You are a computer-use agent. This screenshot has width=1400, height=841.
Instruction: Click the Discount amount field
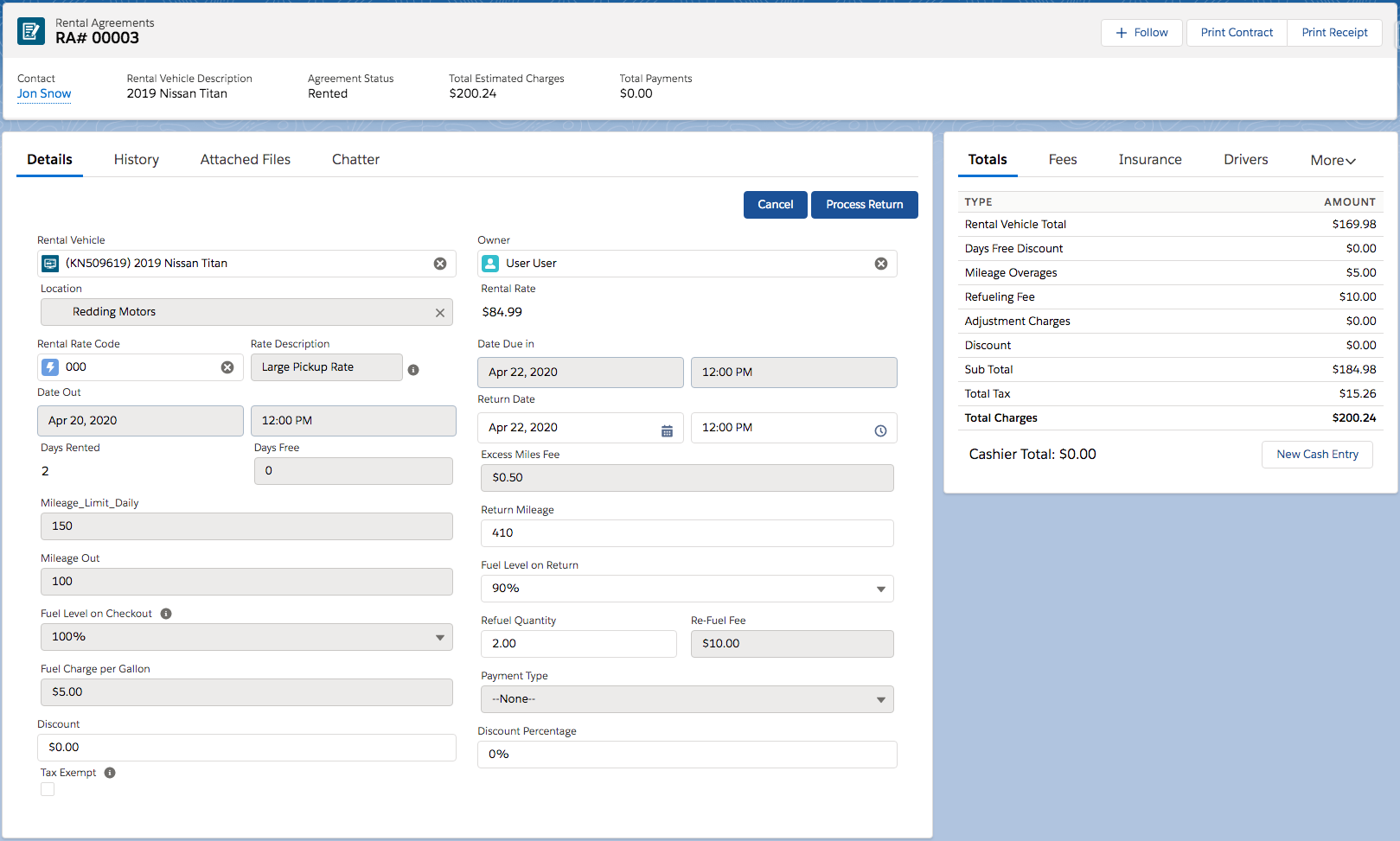click(246, 748)
